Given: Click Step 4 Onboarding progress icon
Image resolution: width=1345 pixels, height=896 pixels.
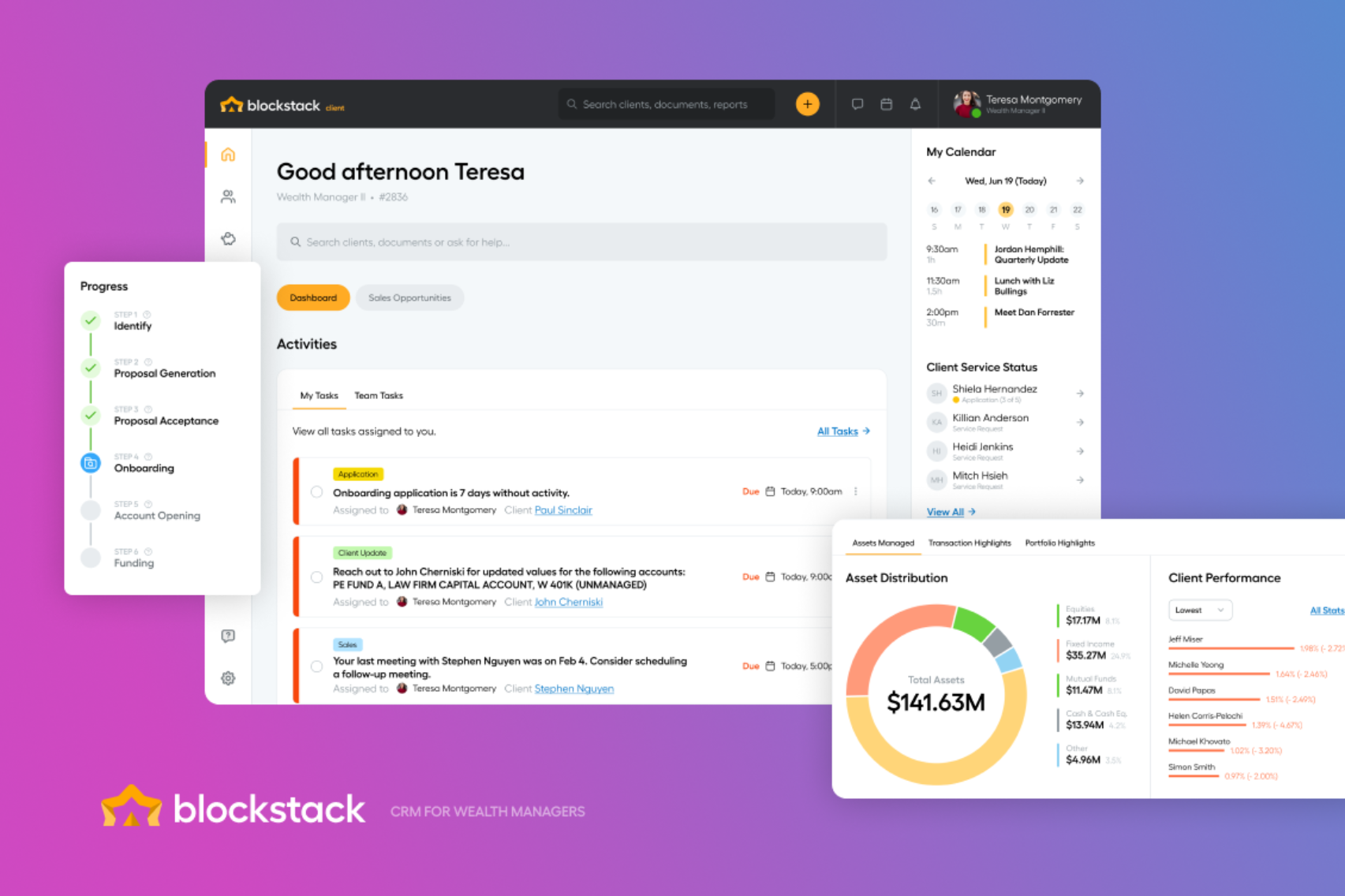Looking at the screenshot, I should coord(91,463).
